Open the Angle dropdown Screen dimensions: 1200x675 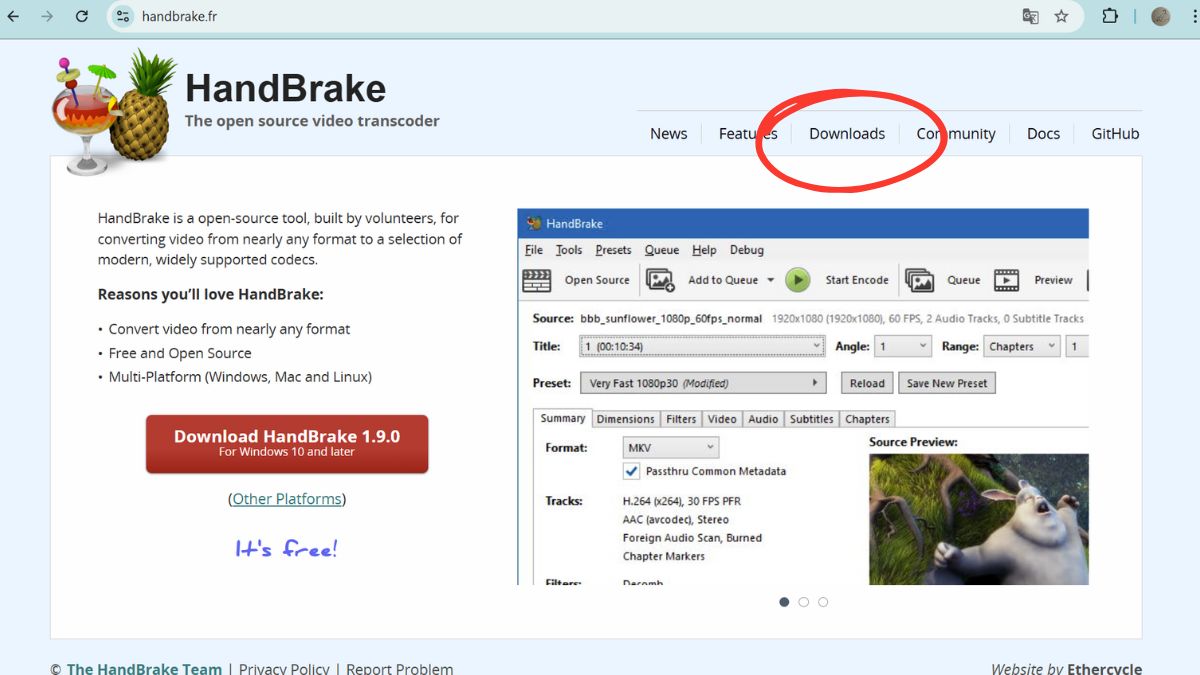click(x=903, y=347)
